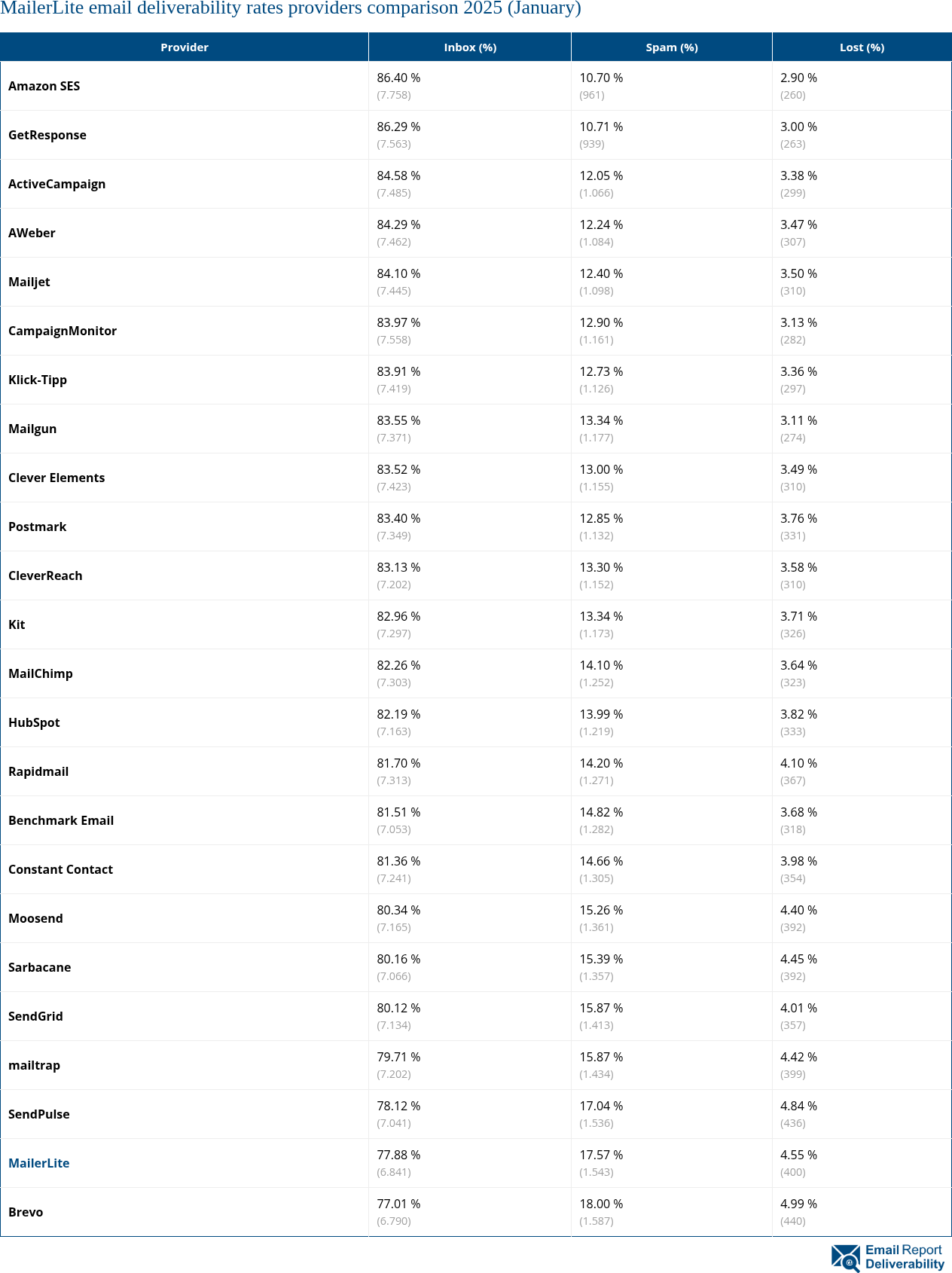Click the Email Report Deliverability logo icon

[x=846, y=1257]
